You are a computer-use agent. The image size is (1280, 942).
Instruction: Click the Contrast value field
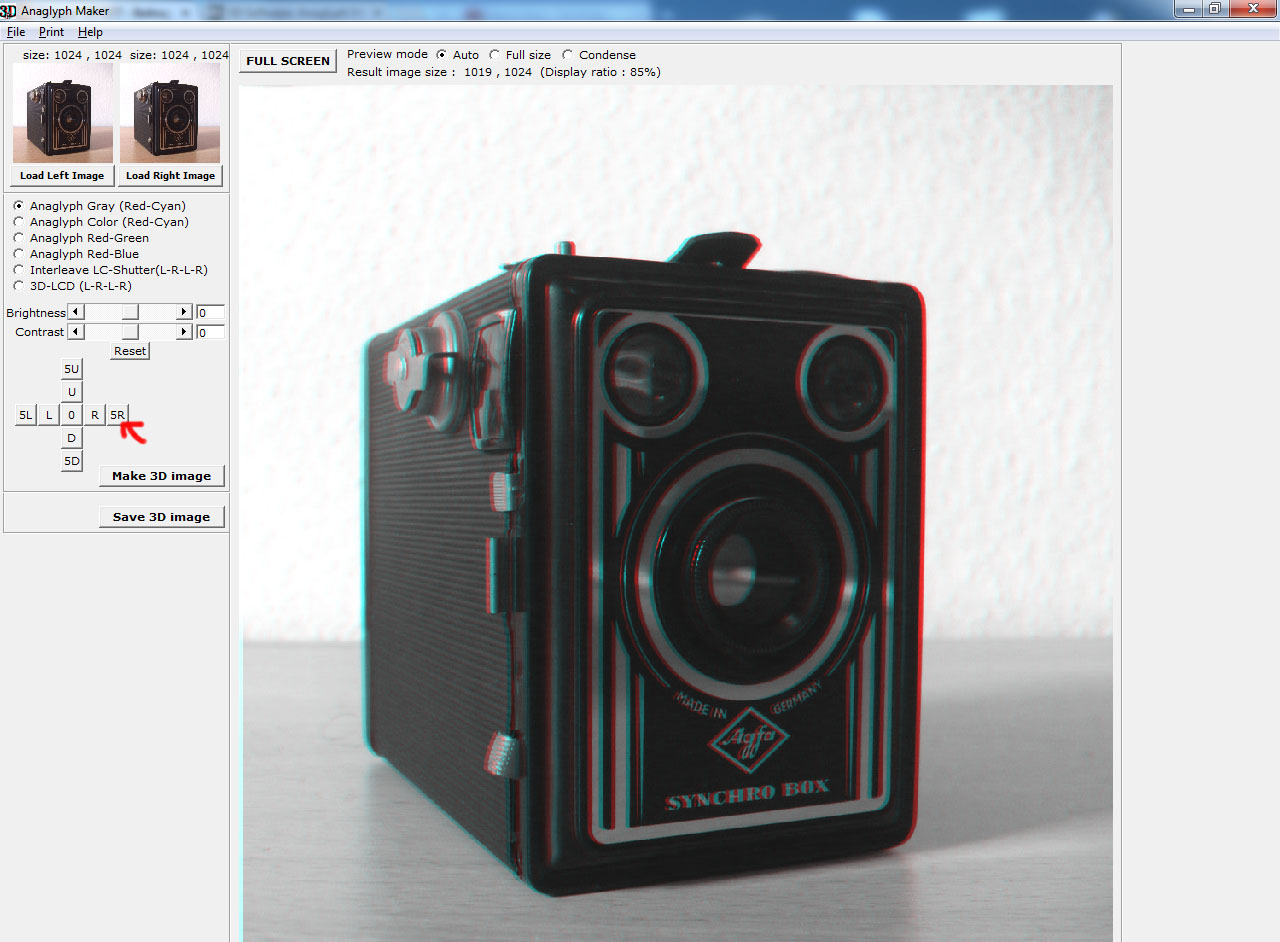pos(210,332)
